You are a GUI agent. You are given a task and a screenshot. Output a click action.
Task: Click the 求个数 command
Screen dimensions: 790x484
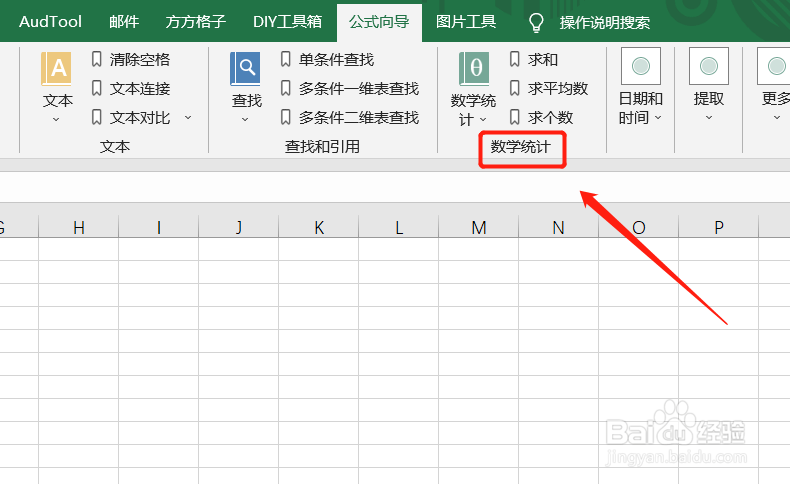tap(551, 117)
